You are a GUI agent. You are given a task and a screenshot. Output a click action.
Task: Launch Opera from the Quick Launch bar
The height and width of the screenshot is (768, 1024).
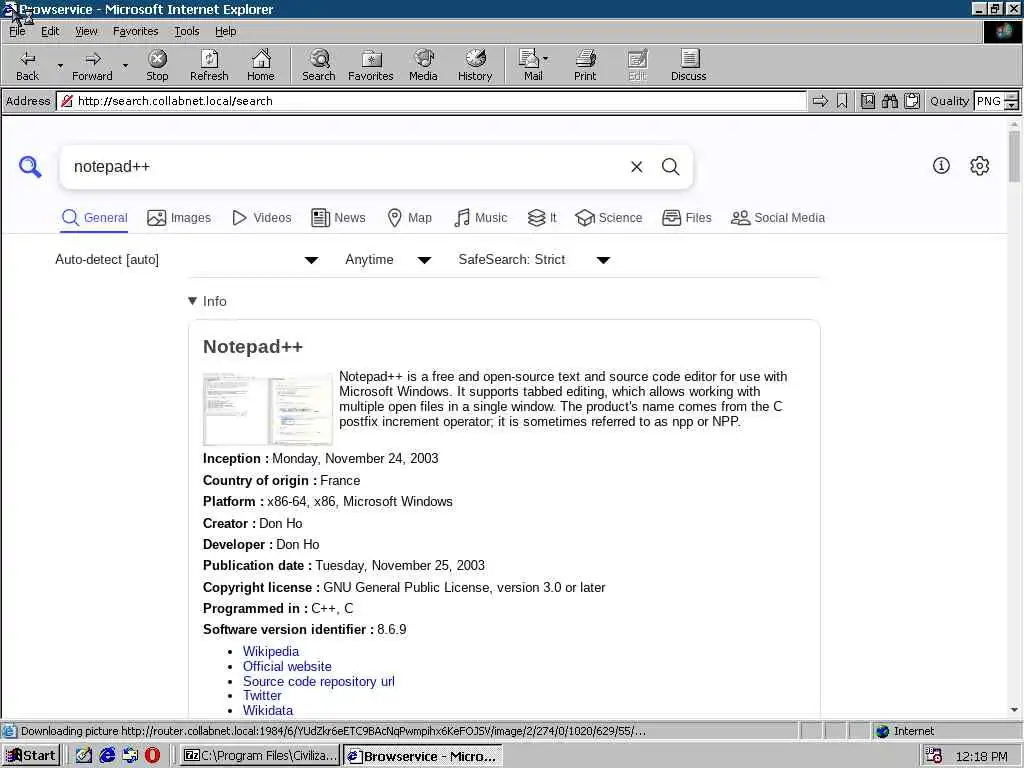[152, 756]
